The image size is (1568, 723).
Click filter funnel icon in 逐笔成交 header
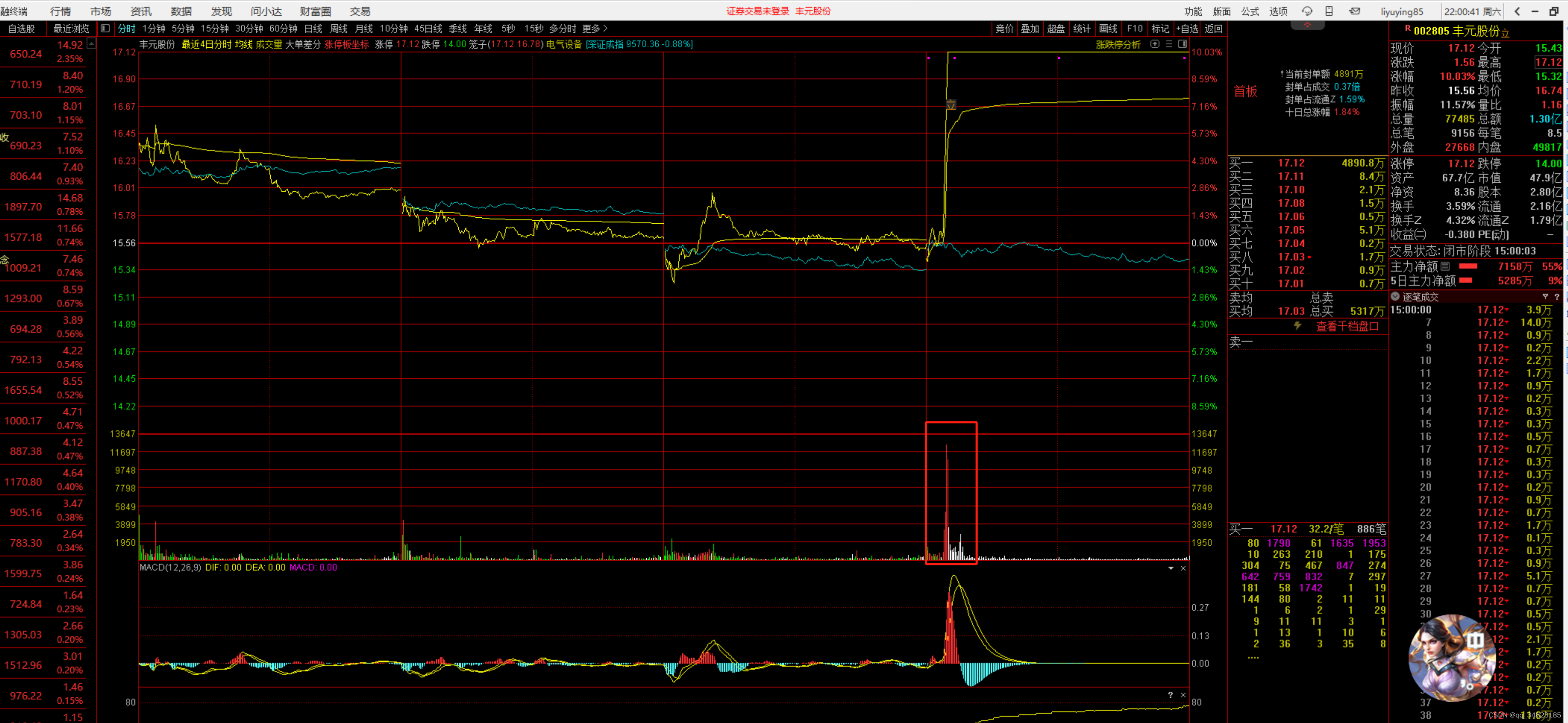pos(1545,297)
